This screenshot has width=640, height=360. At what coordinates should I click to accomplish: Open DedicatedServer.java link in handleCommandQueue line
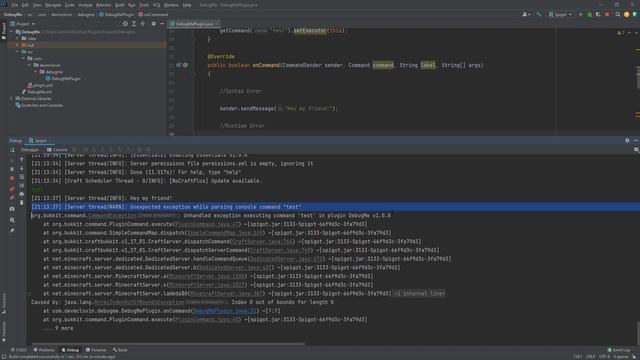click(286, 259)
